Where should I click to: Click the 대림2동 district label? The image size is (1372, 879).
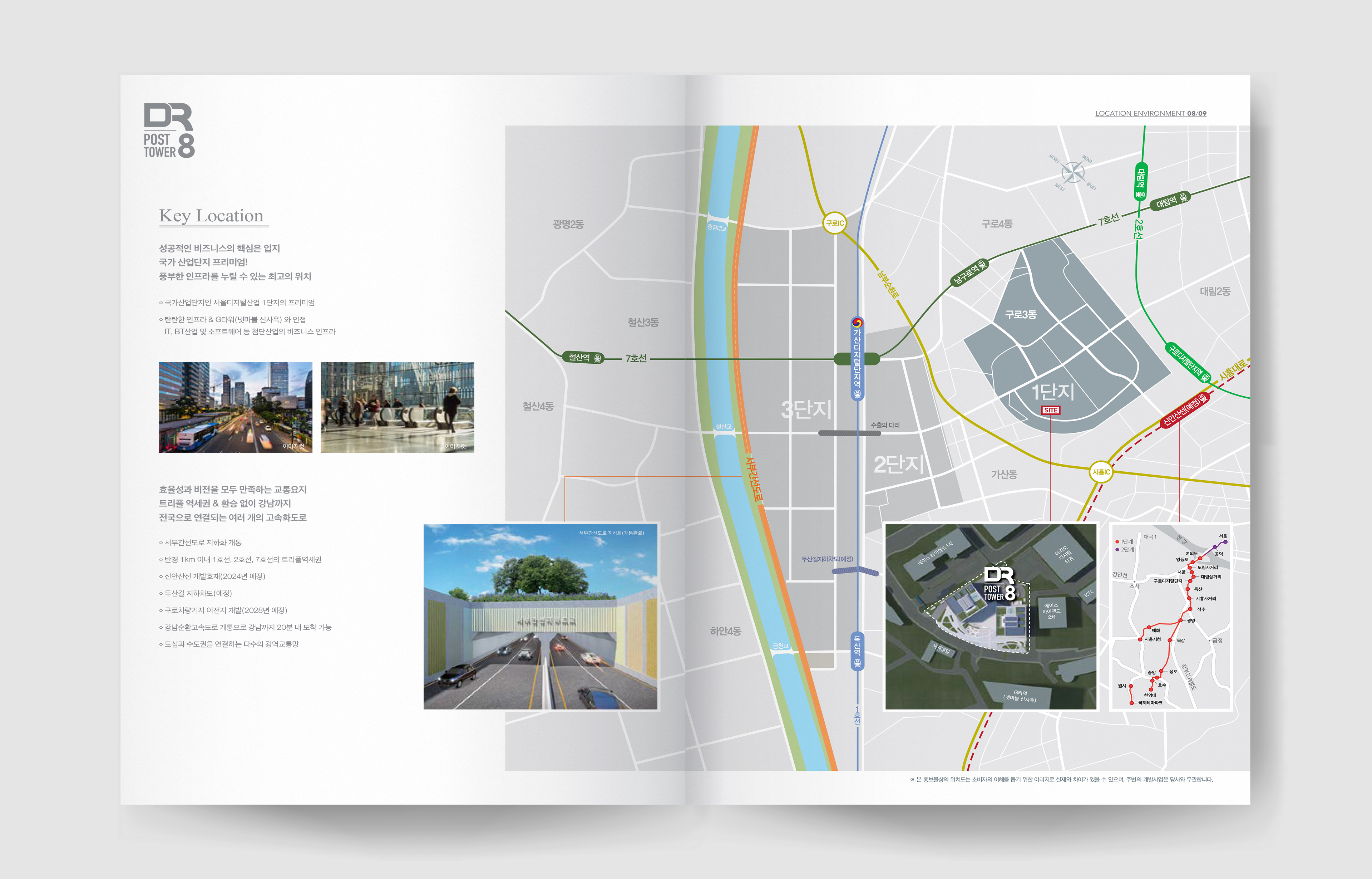point(1215,291)
